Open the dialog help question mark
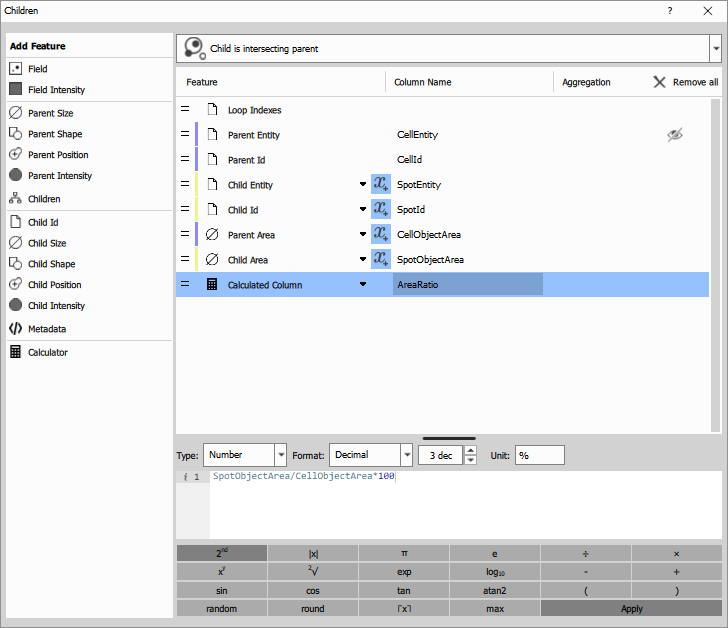This screenshot has height=628, width=728. (670, 11)
